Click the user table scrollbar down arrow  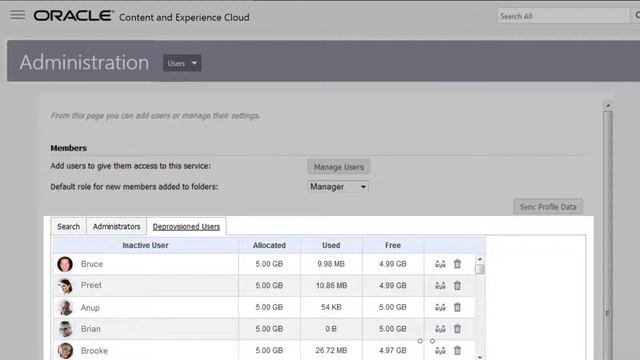click(480, 357)
